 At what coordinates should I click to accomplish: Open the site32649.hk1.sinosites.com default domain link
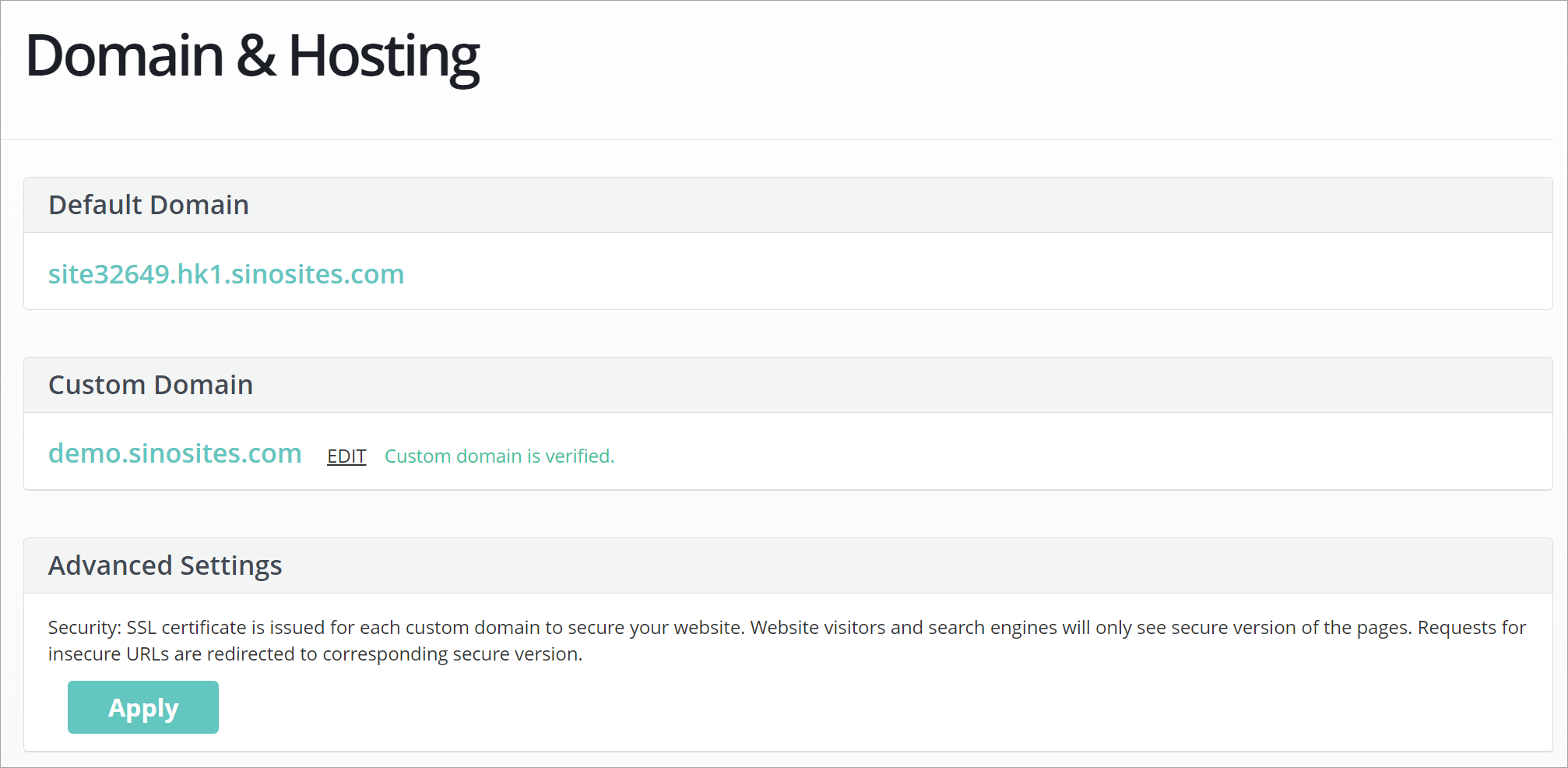226,274
